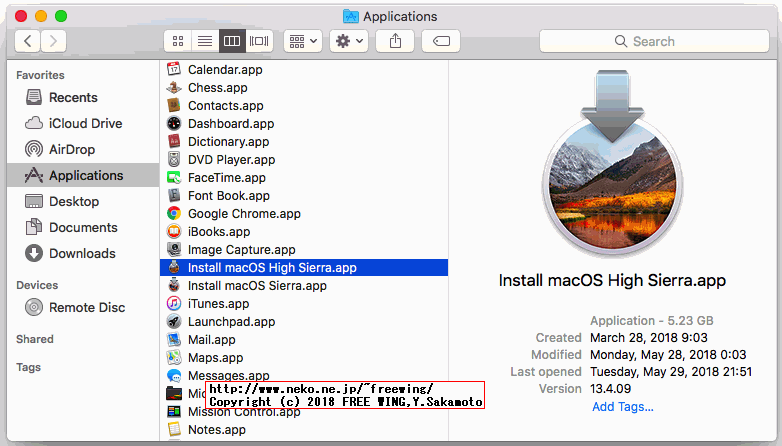This screenshot has width=782, height=446.
Task: Select the Google Chrome.app file name
Action: pyautogui.click(x=244, y=214)
